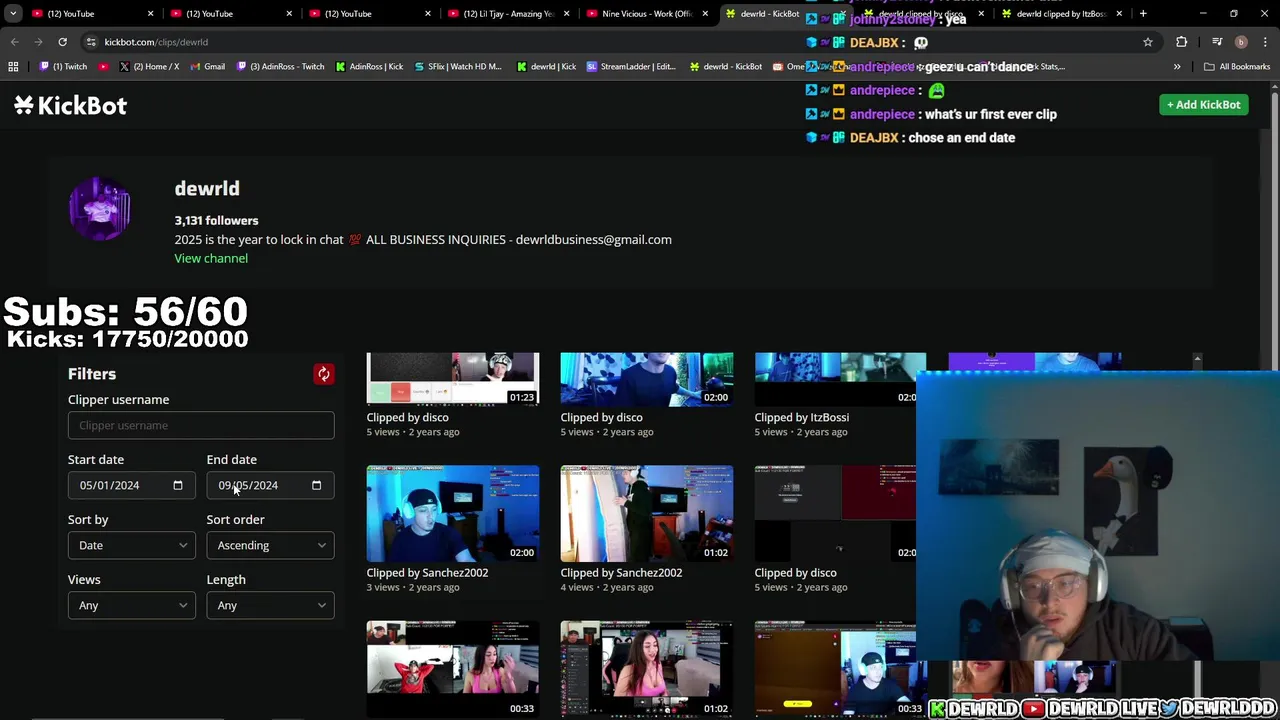Click the 3,131 followers text
The height and width of the screenshot is (720, 1280).
216,220
